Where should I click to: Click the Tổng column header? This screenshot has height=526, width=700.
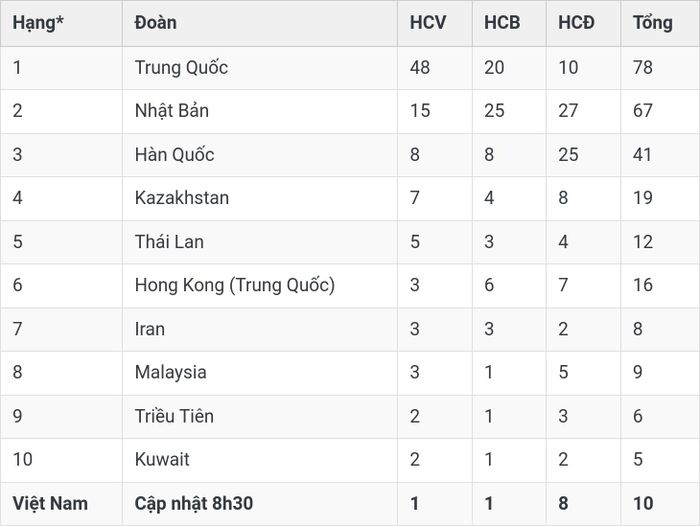click(653, 23)
